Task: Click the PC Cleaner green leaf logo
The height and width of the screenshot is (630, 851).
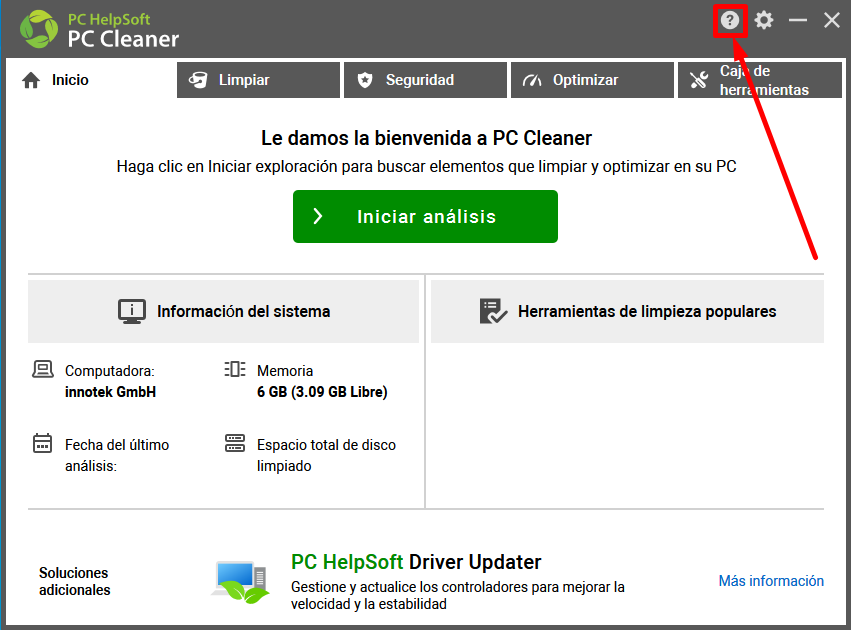Action: (x=39, y=29)
